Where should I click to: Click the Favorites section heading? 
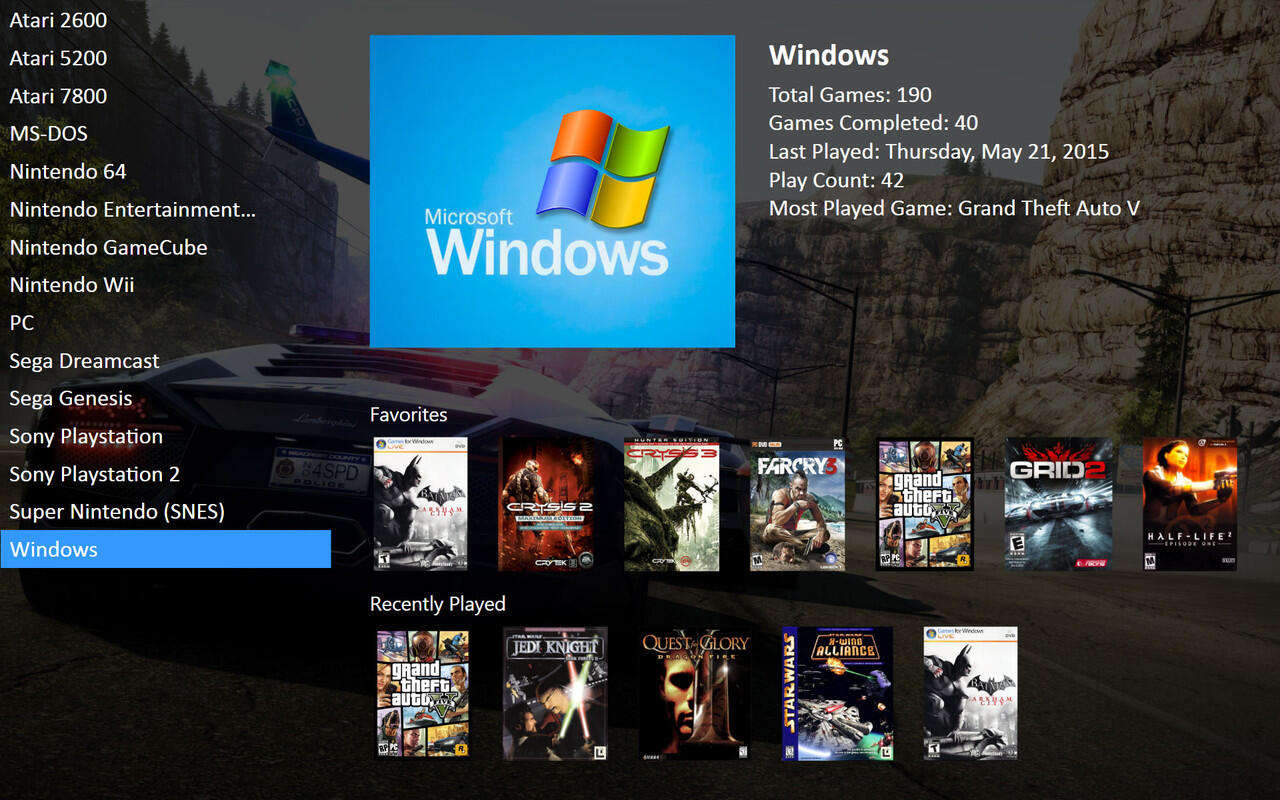[x=409, y=414]
